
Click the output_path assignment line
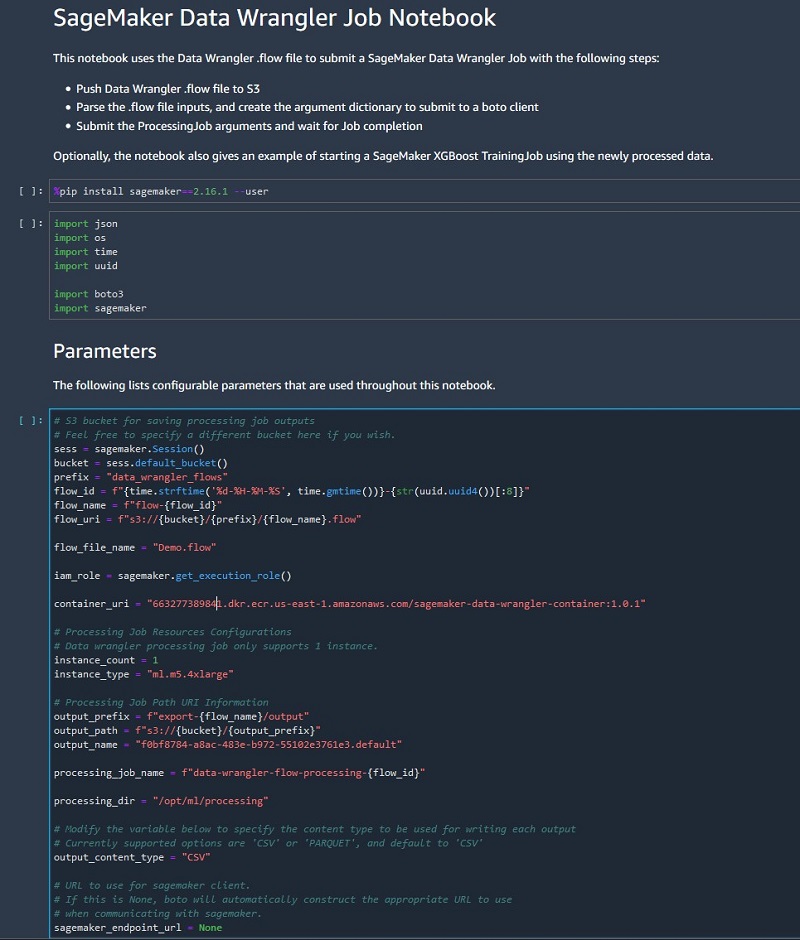[x=187, y=731]
